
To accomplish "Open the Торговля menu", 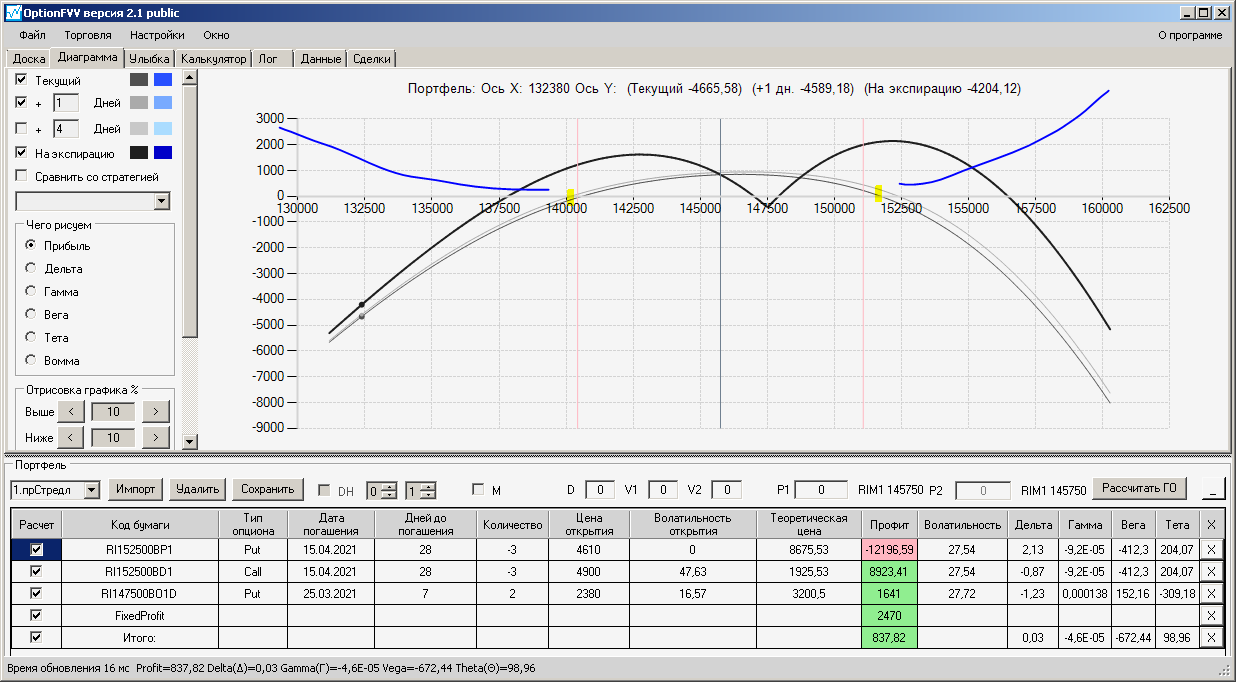I will 88,35.
